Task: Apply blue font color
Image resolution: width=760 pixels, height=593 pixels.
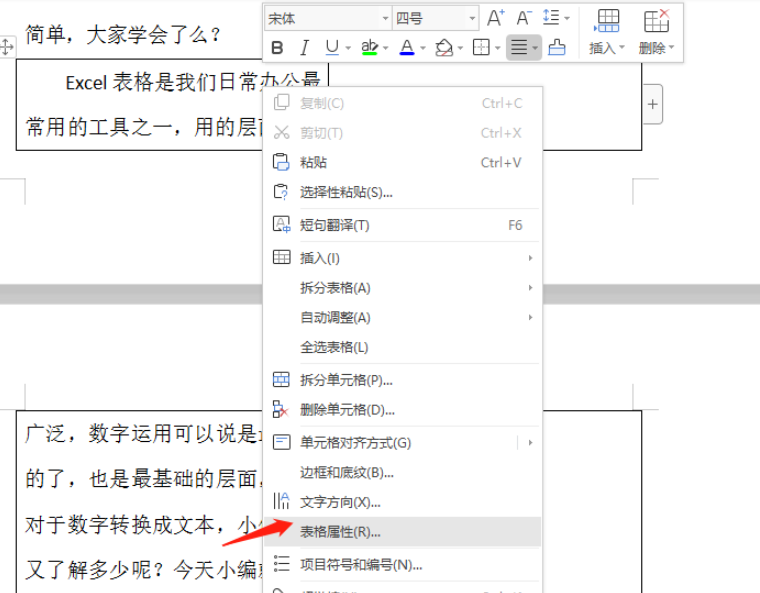Action: click(407, 47)
